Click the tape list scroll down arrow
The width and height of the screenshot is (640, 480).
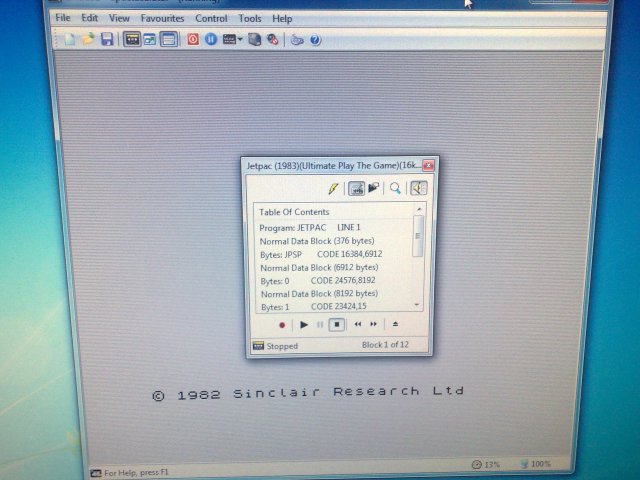[417, 304]
